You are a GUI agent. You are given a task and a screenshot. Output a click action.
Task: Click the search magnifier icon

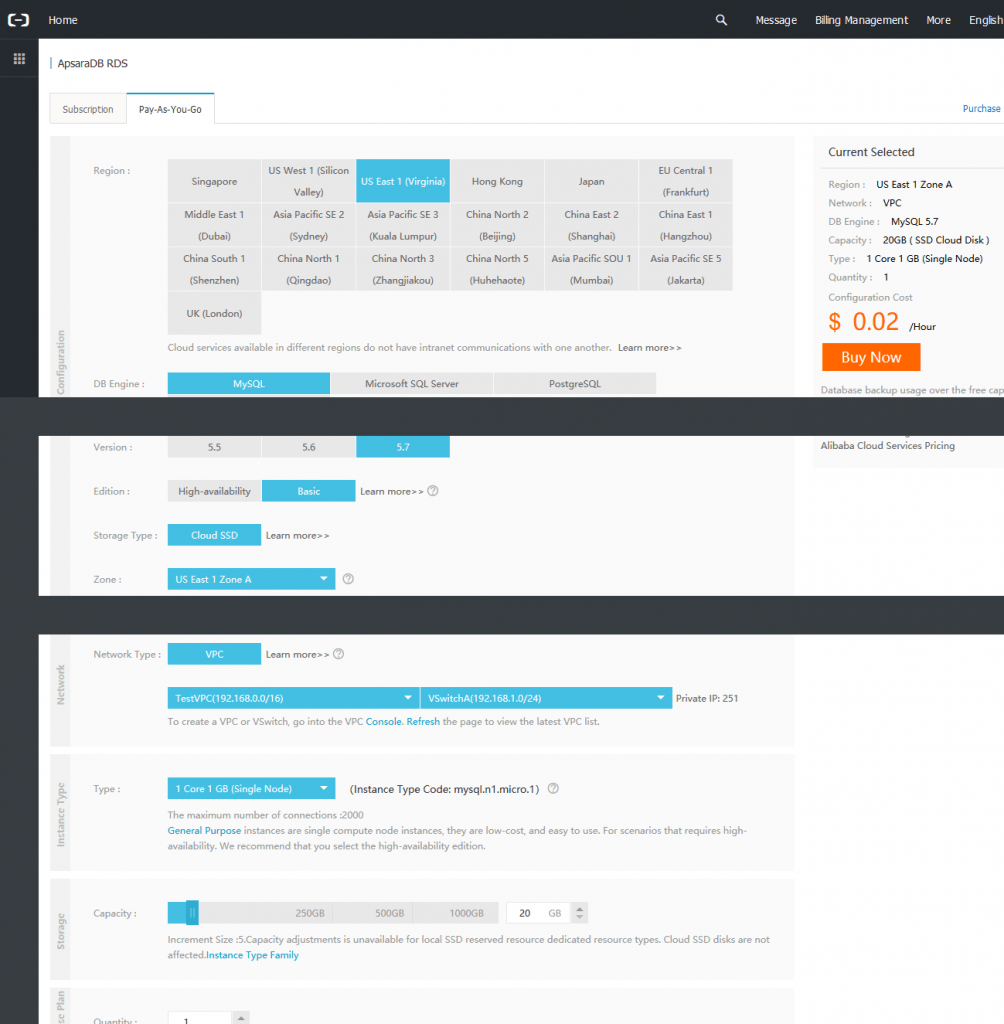coord(721,19)
